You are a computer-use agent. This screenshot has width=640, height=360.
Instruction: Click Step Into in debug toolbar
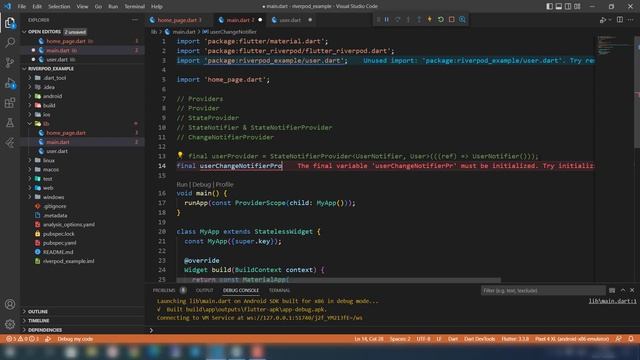click(x=408, y=20)
